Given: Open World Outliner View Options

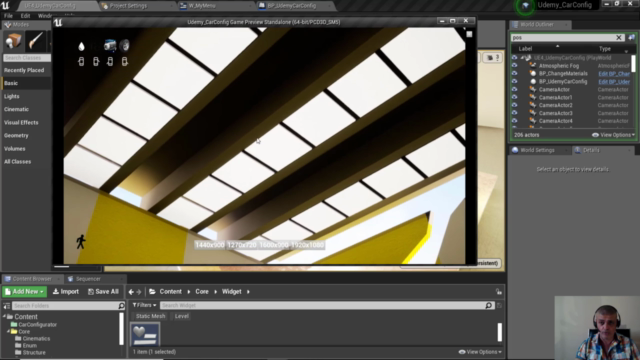Looking at the screenshot, I should coord(613,135).
